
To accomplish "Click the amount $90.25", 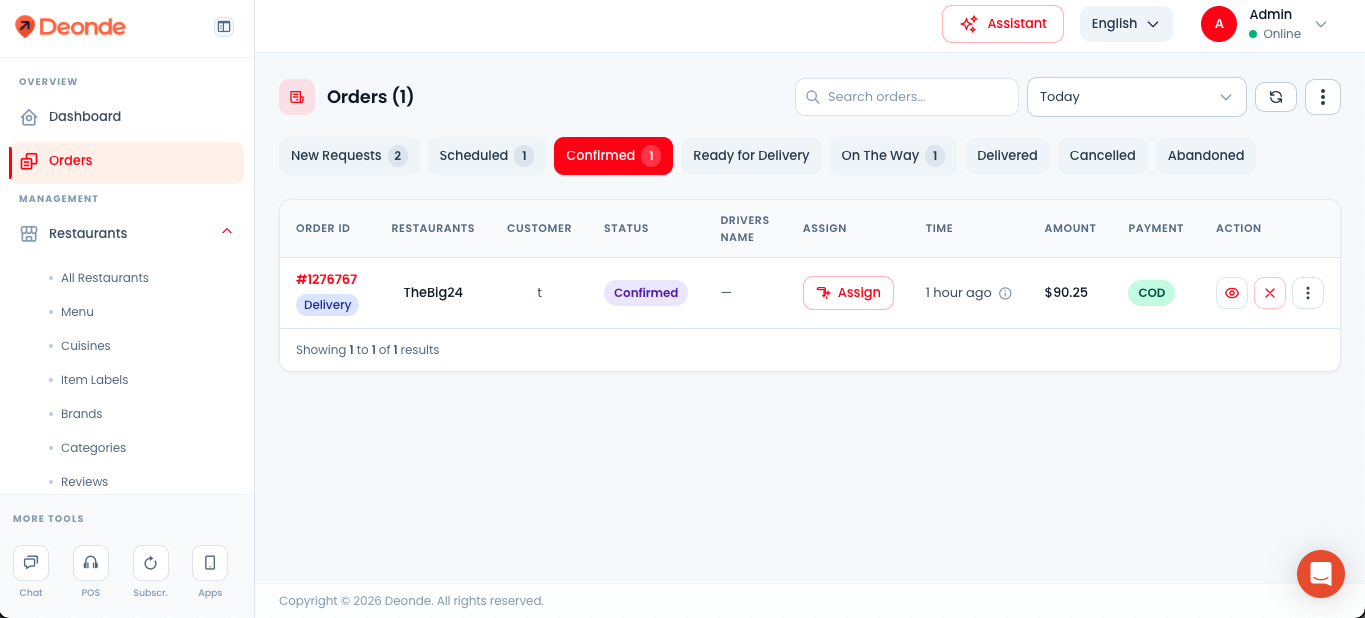I will 1066,293.
